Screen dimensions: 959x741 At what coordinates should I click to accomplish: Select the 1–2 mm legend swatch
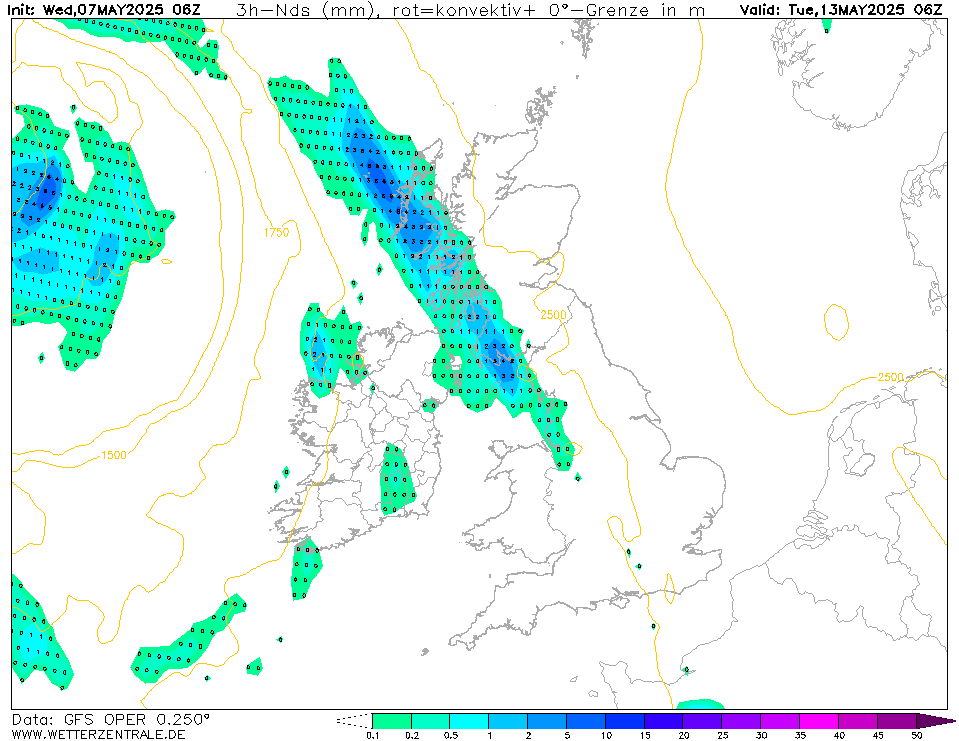click(x=508, y=721)
